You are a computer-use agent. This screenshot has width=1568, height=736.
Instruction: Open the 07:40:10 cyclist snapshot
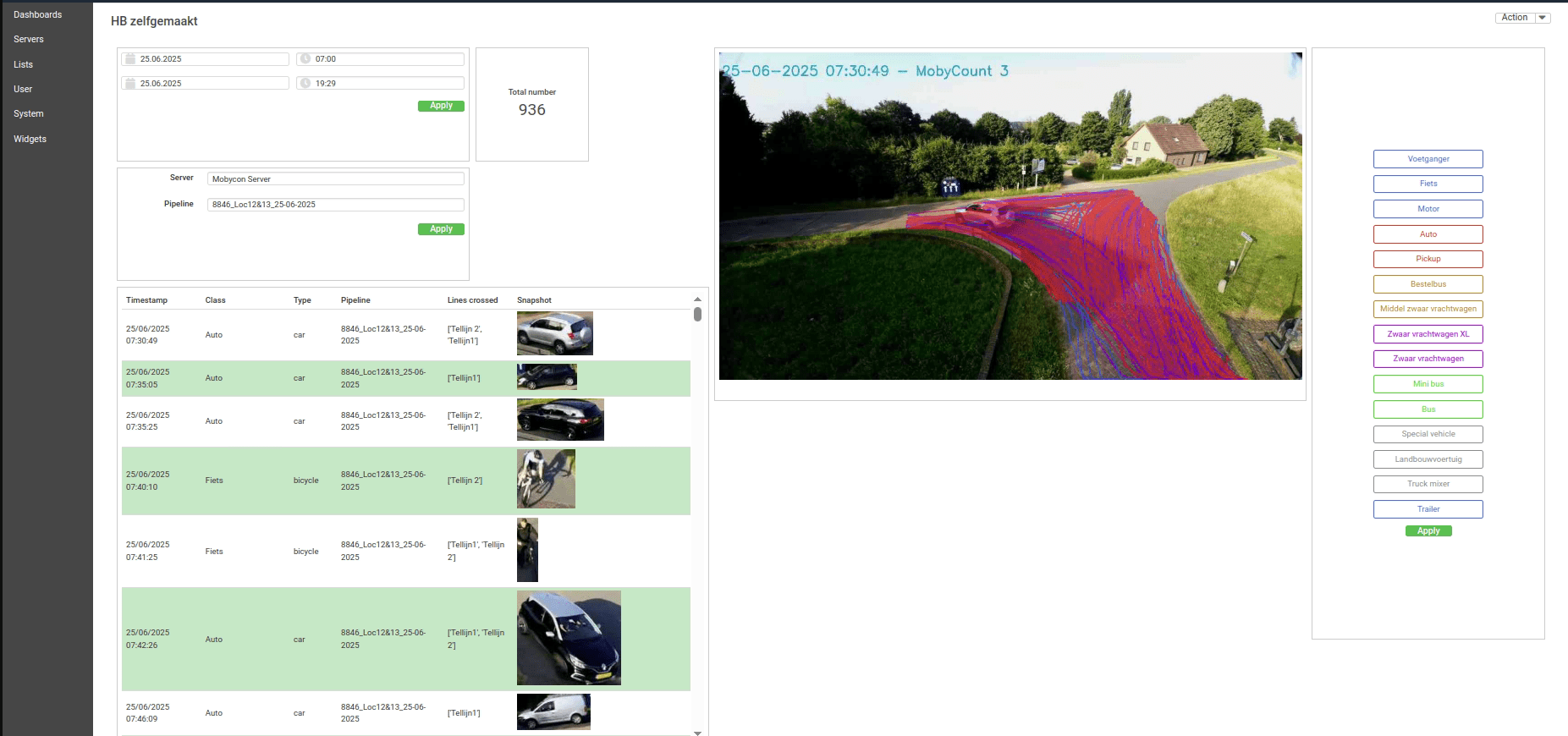[546, 479]
